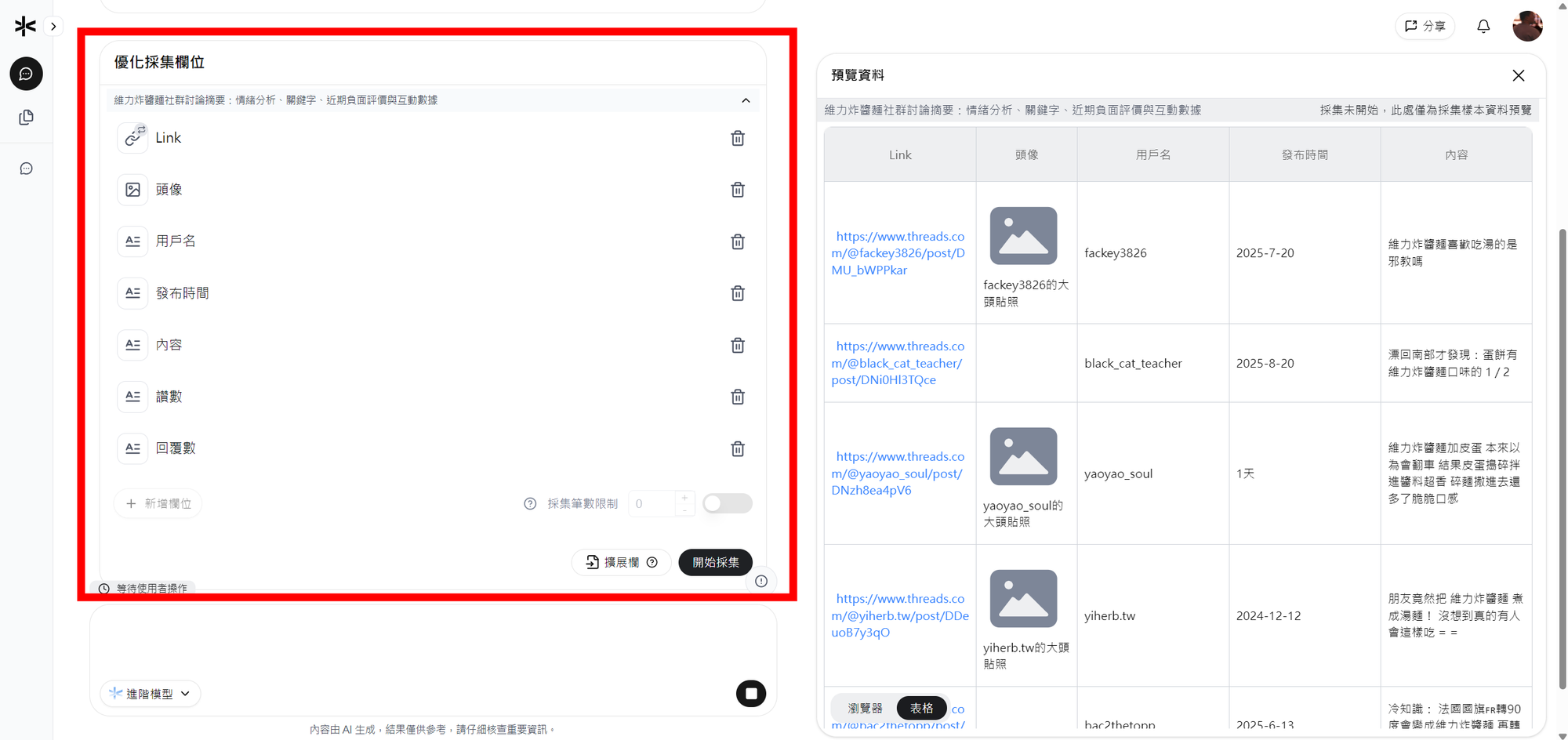Delete the 讚數 field
This screenshot has width=1568, height=740.
pyautogui.click(x=738, y=397)
